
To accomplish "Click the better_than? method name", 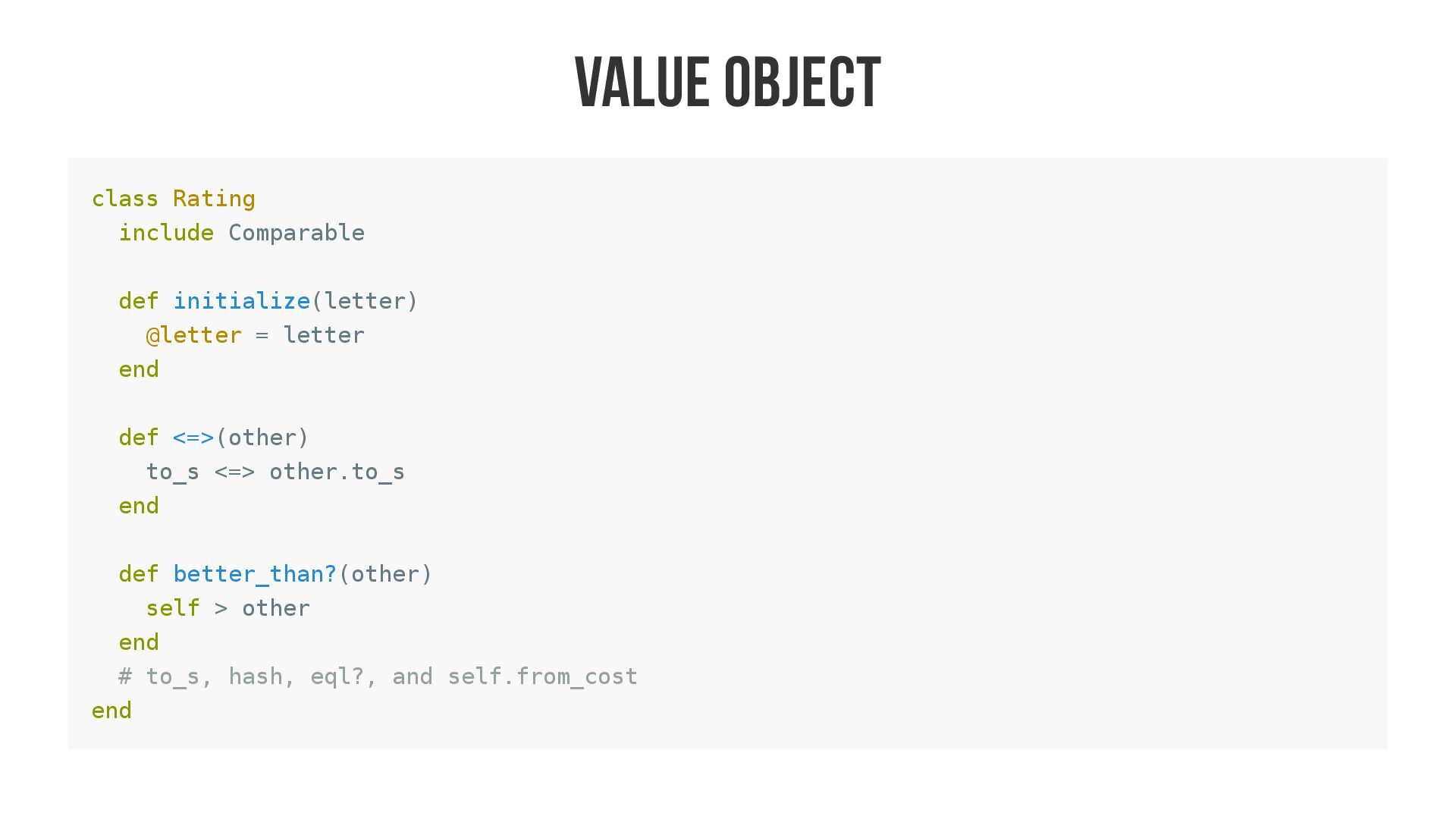I will tap(256, 574).
